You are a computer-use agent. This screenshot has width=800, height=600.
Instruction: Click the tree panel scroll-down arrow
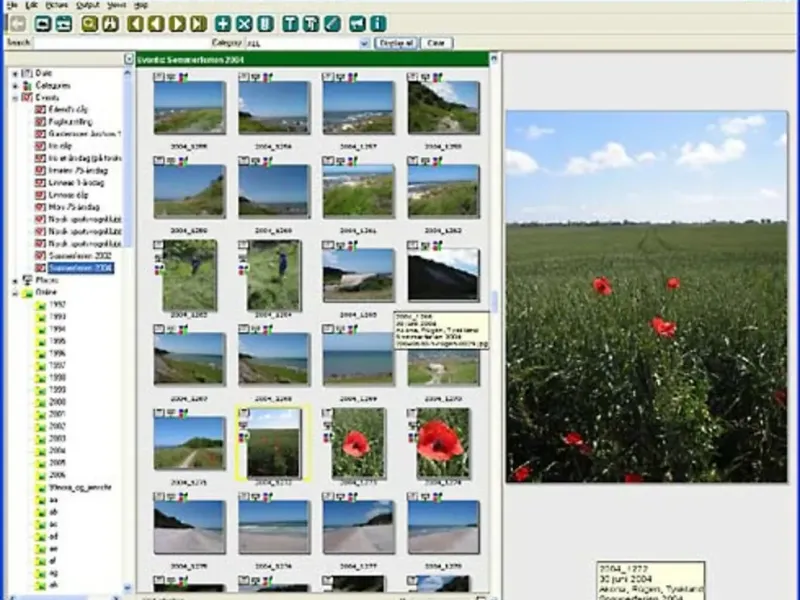coord(128,588)
